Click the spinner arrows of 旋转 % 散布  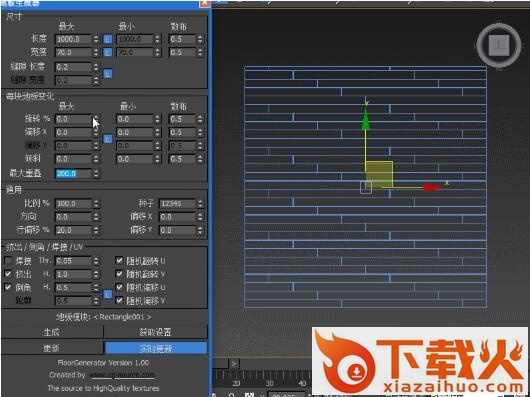pos(200,119)
